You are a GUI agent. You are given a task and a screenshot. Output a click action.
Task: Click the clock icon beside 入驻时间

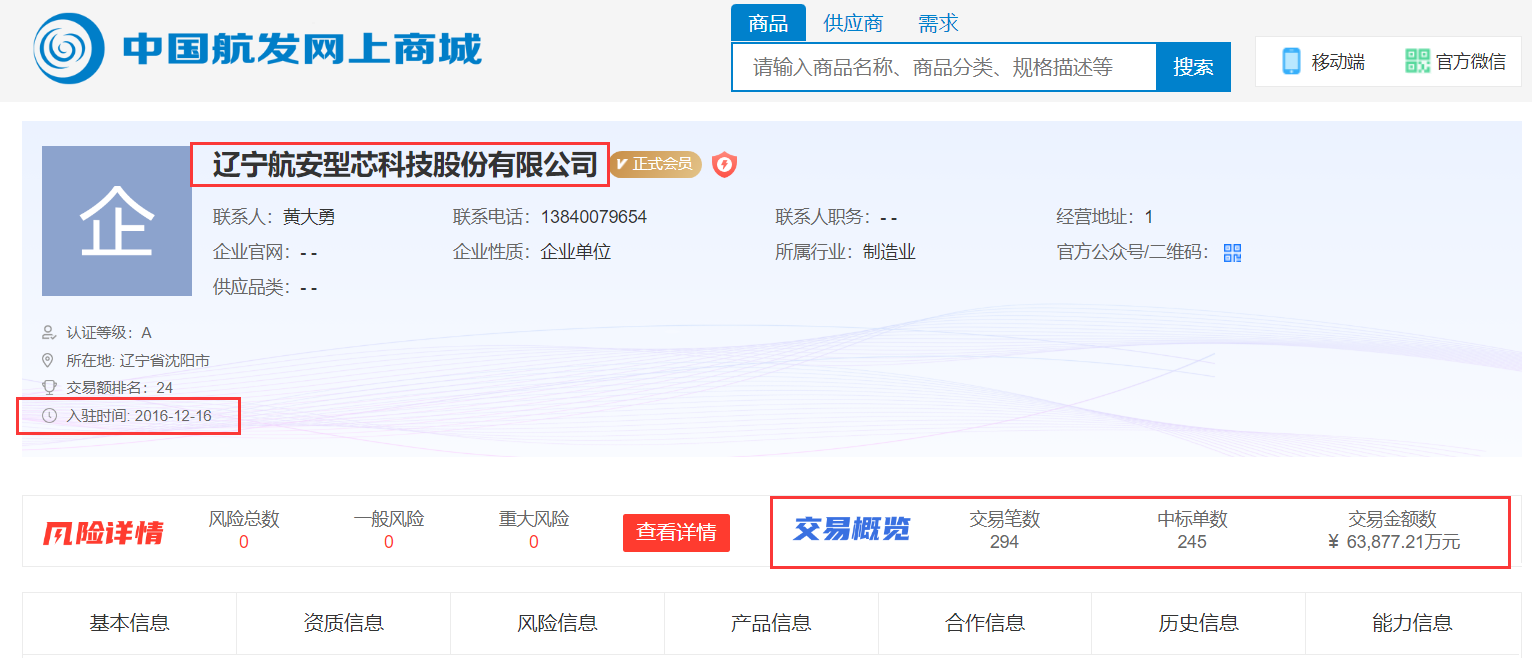(x=48, y=415)
